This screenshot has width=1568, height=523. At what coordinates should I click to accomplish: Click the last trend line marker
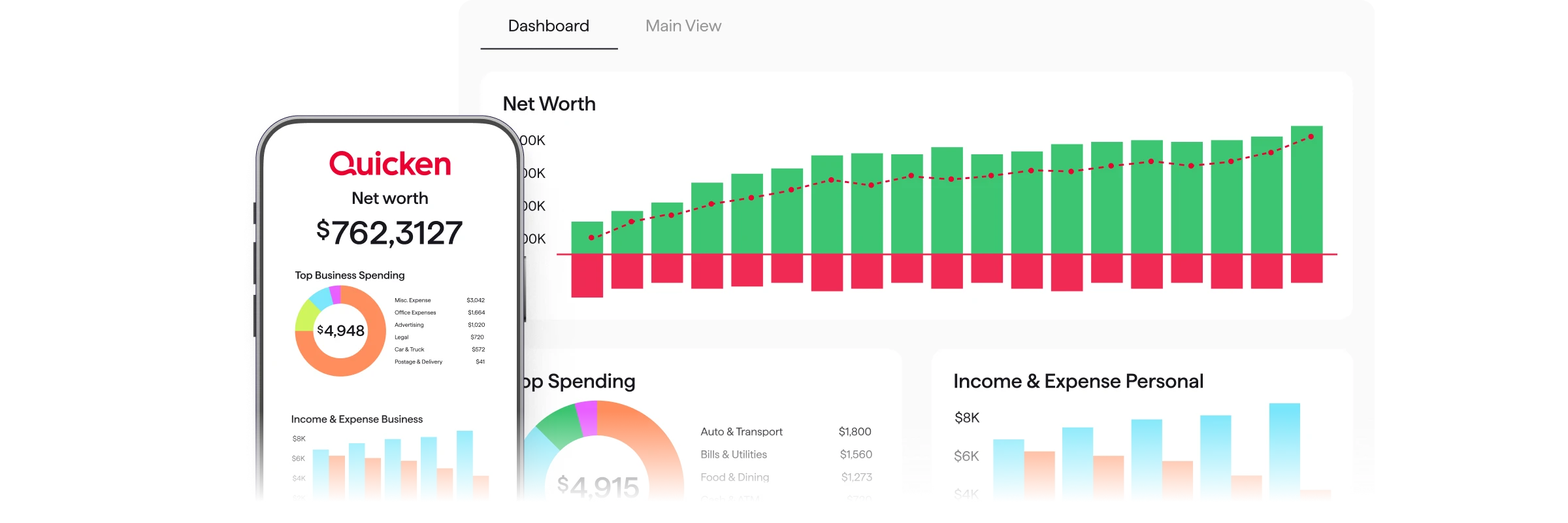coord(1311,137)
